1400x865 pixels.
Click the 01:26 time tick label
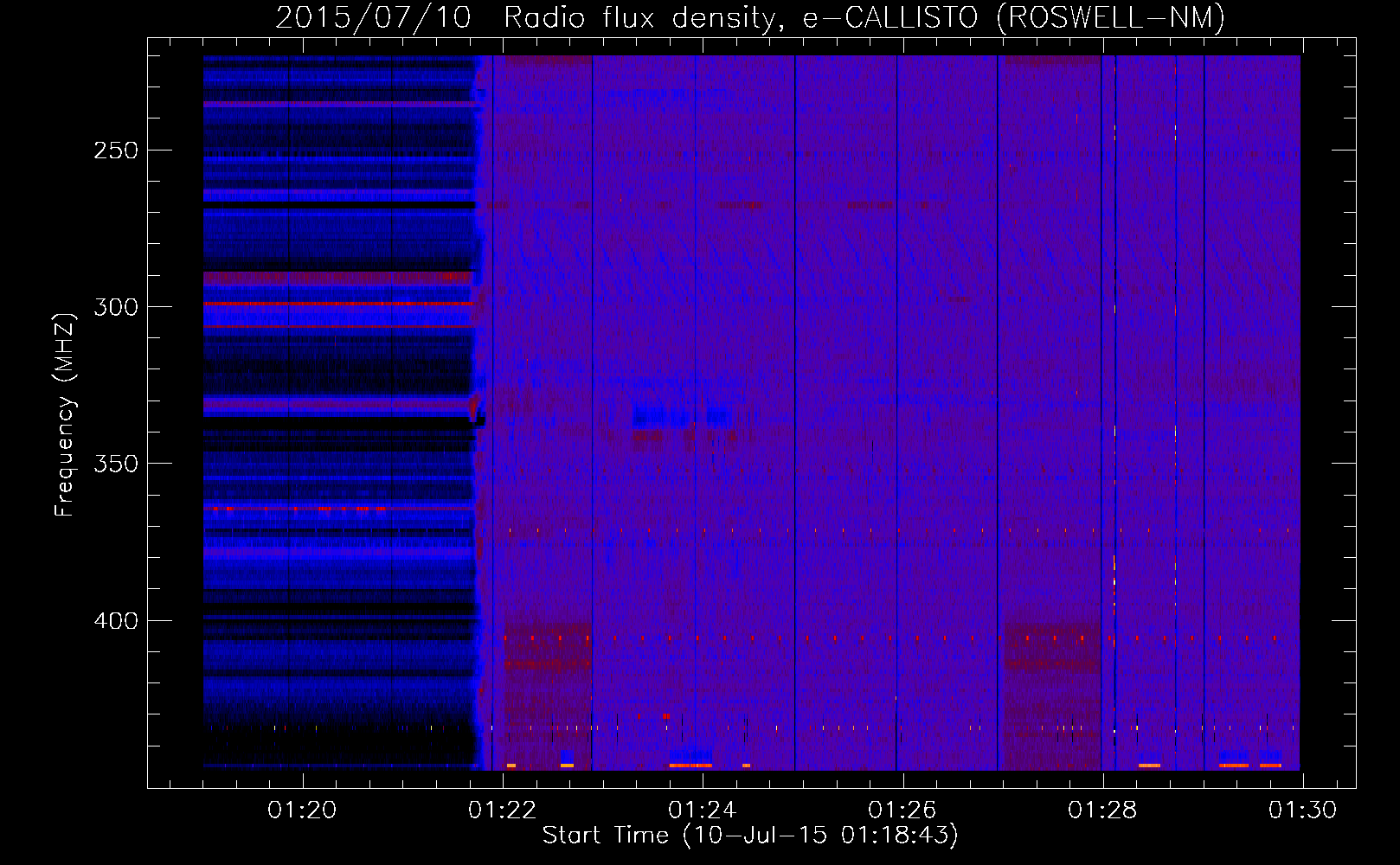tap(902, 811)
